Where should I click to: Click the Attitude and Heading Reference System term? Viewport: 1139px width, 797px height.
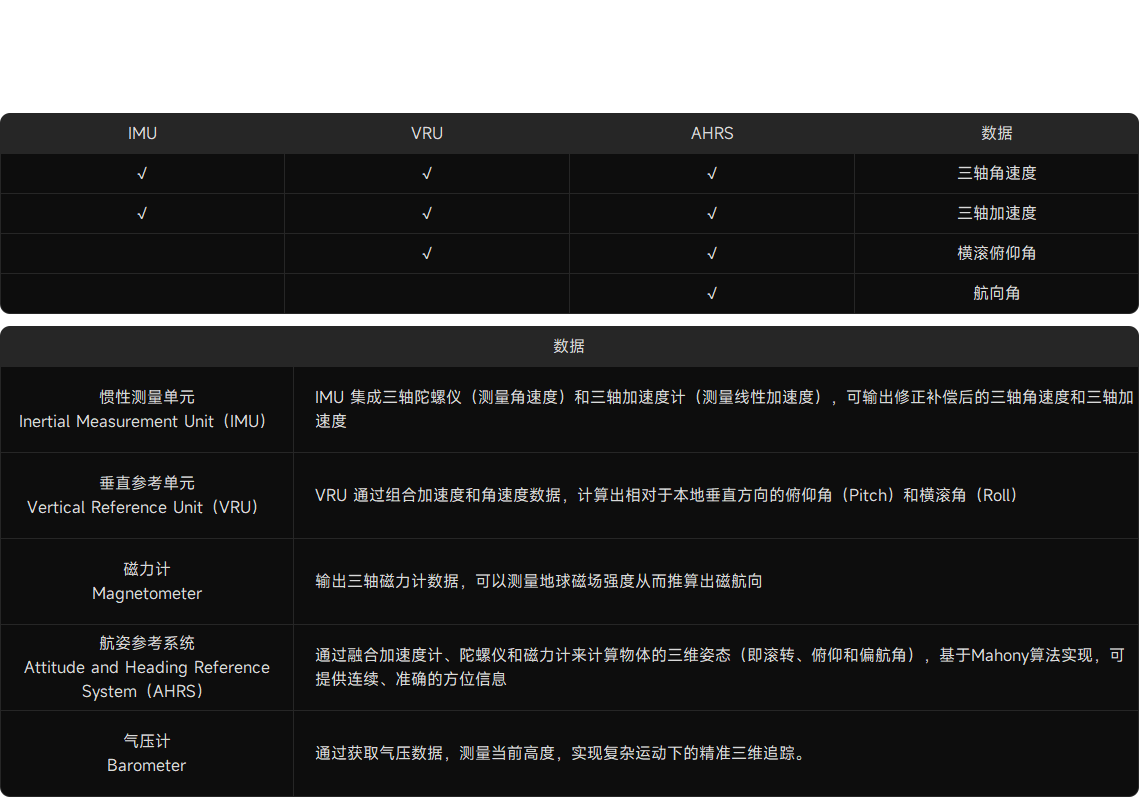click(146, 667)
